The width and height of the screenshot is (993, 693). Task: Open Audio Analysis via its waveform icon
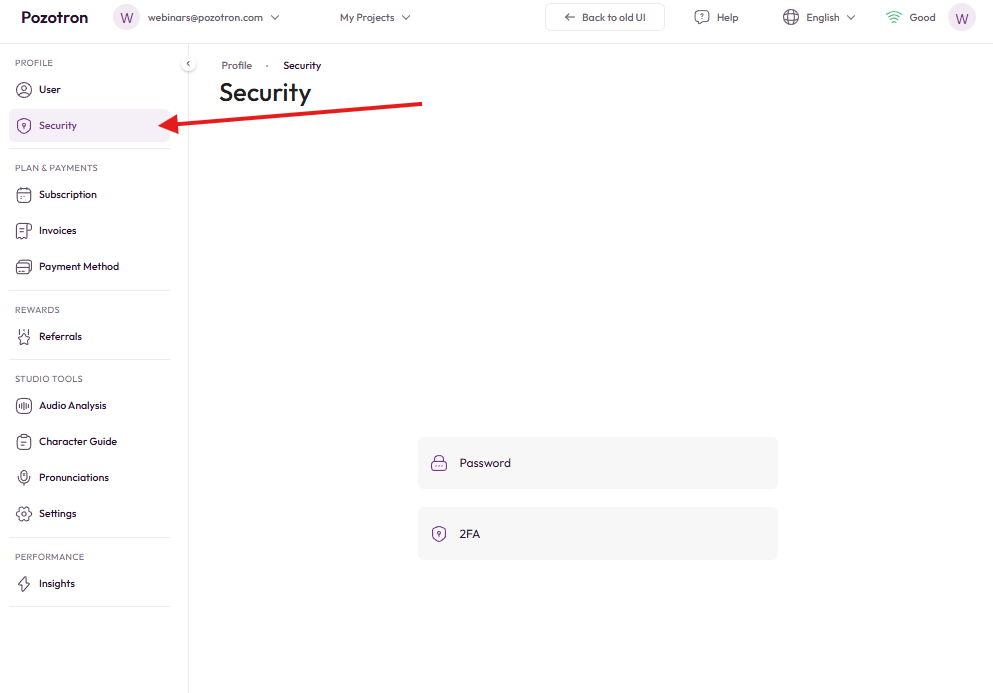point(24,406)
